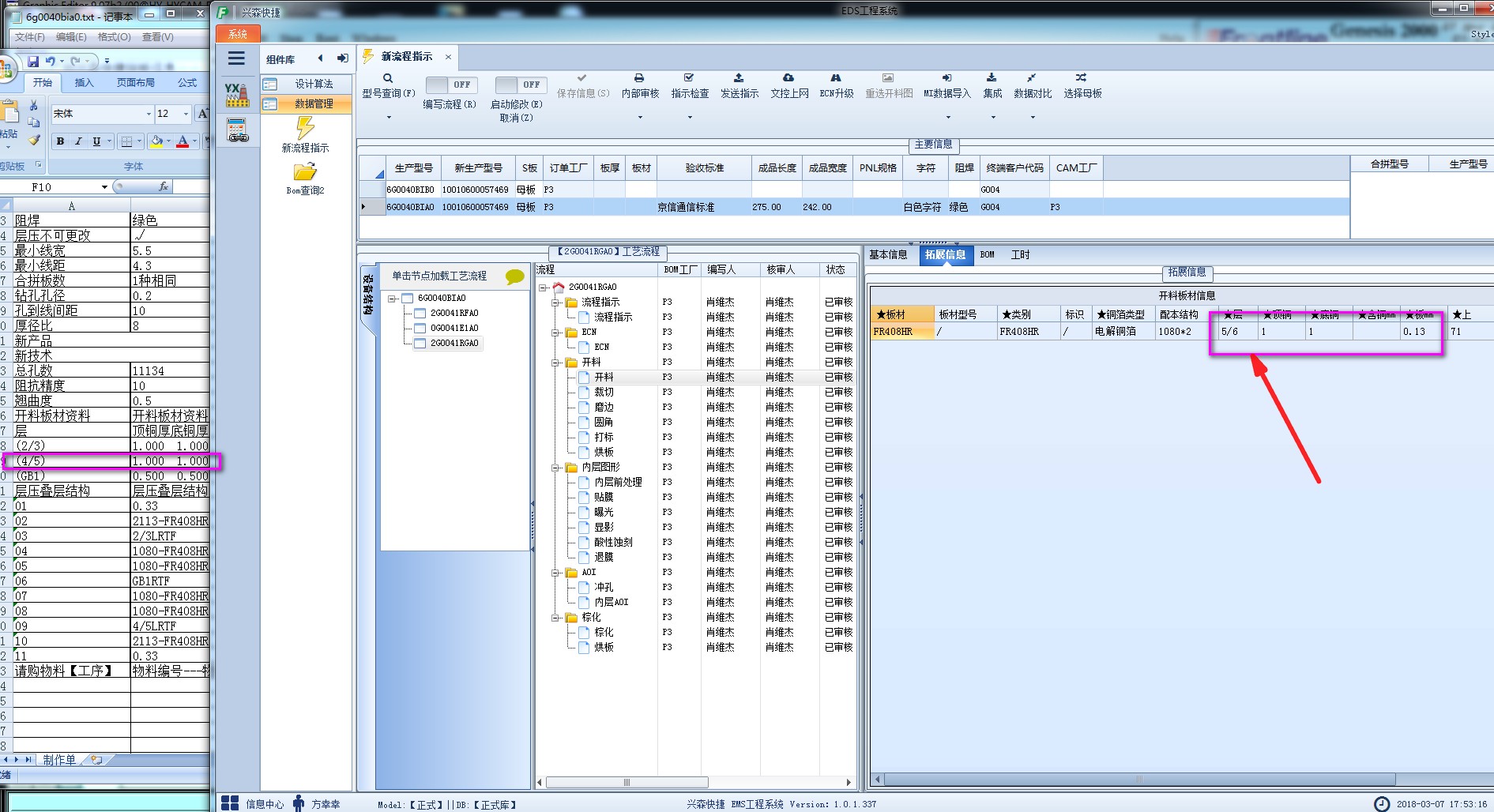The height and width of the screenshot is (812, 1494).
Task: Click the 保存信息(S) button
Action: point(583,86)
